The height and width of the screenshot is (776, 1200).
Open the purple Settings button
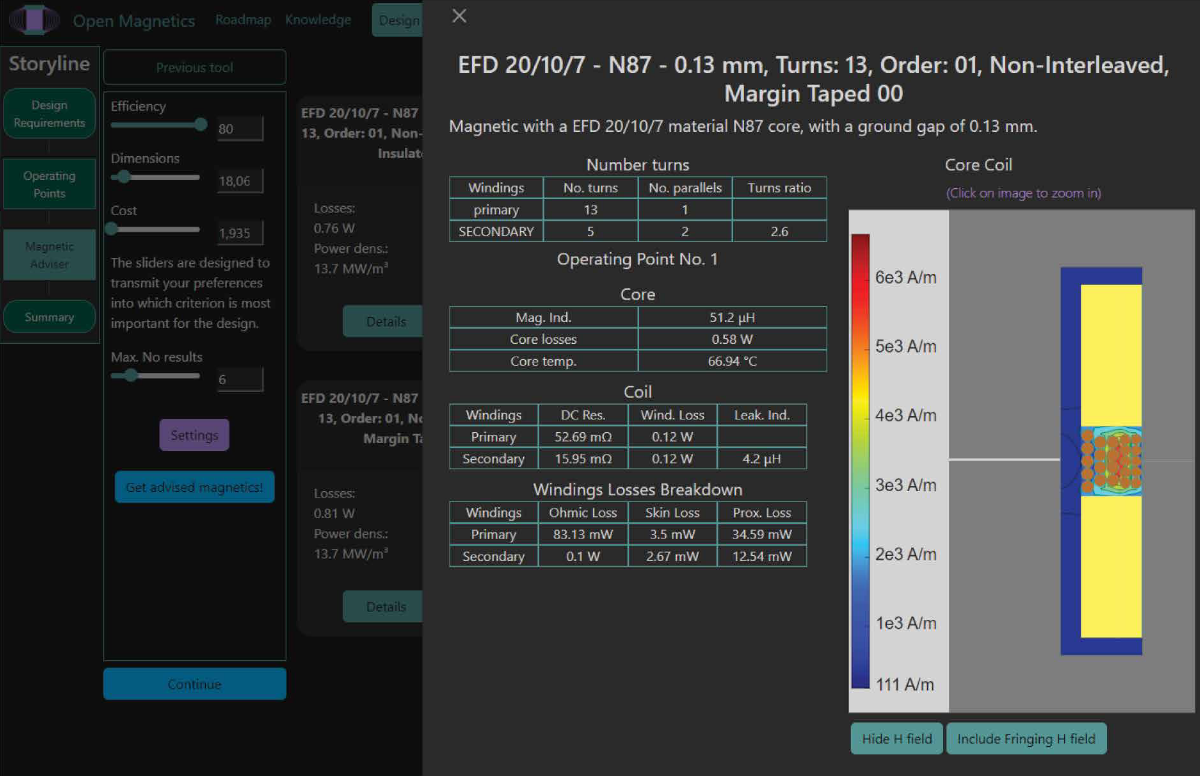click(x=194, y=435)
